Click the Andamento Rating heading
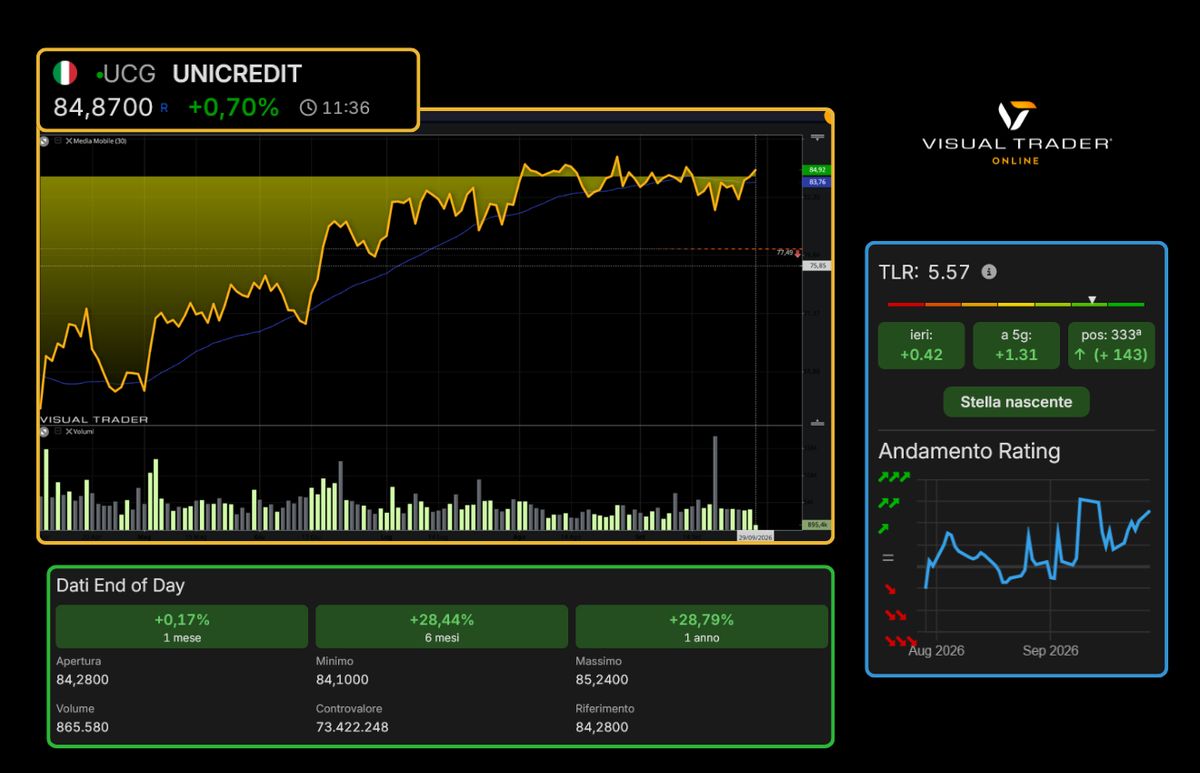1200x773 pixels. [x=969, y=451]
